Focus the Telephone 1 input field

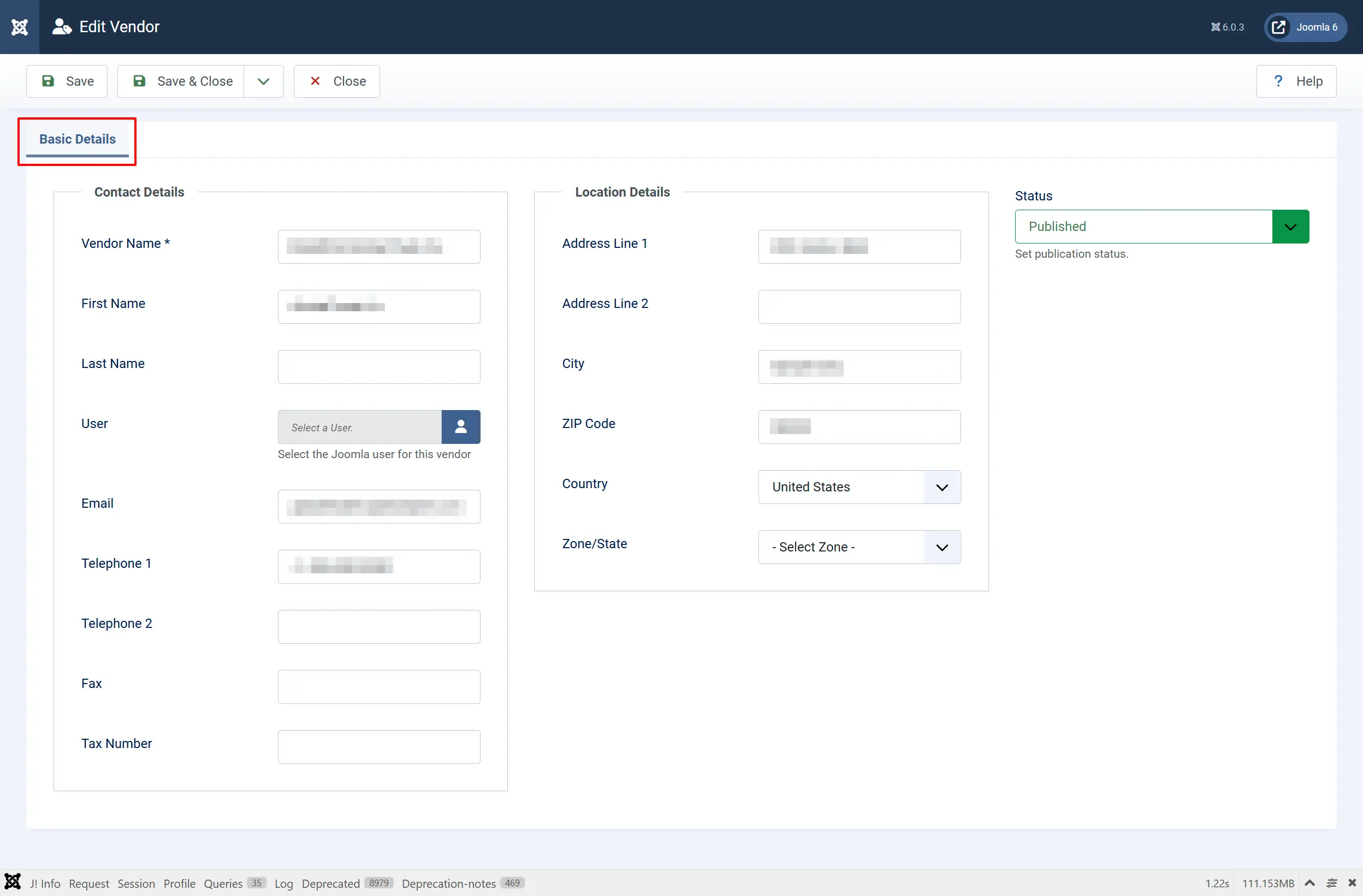coord(379,567)
